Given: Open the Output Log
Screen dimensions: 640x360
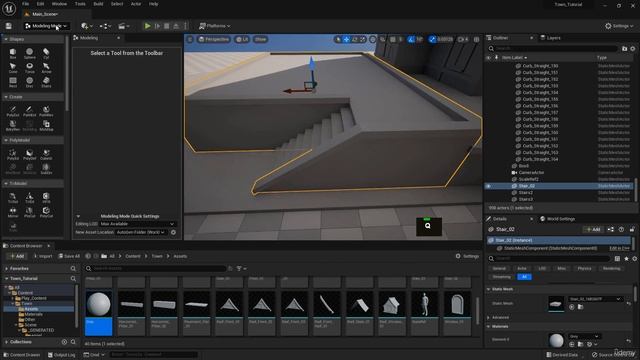Looking at the screenshot, I should point(61,355).
